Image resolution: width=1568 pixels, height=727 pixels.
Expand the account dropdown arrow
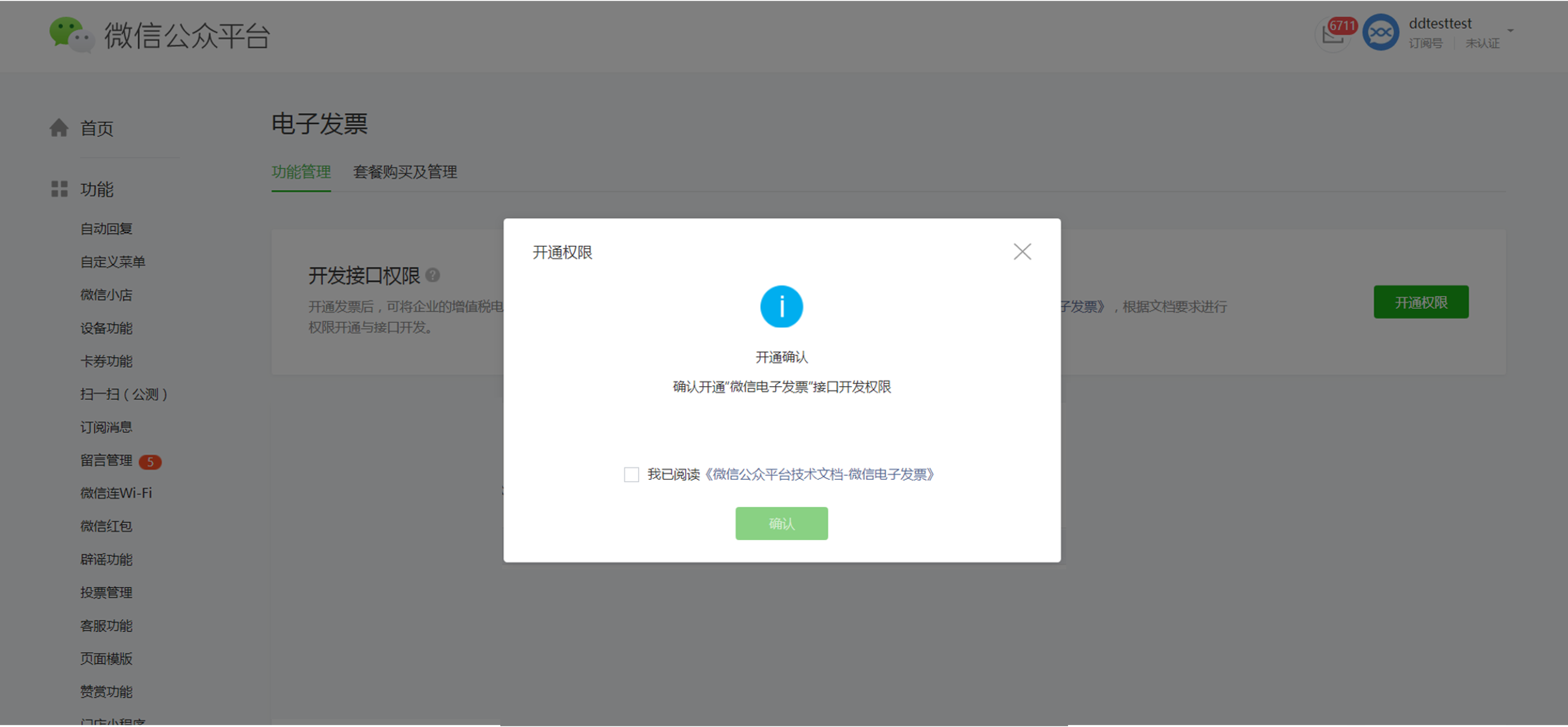1510,30
